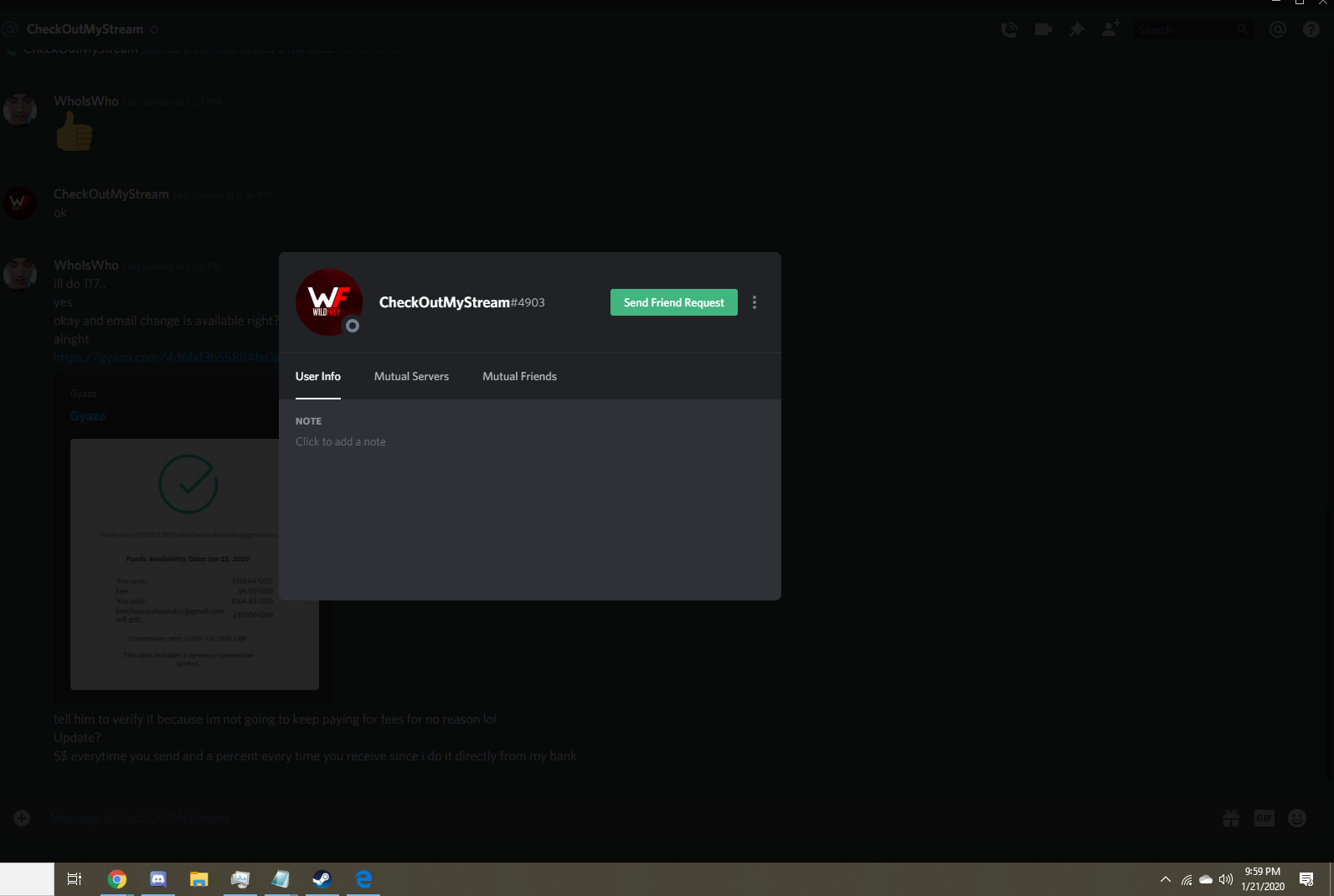1334x896 pixels.
Task: Open the Mutual Servers tab
Action: coord(411,376)
